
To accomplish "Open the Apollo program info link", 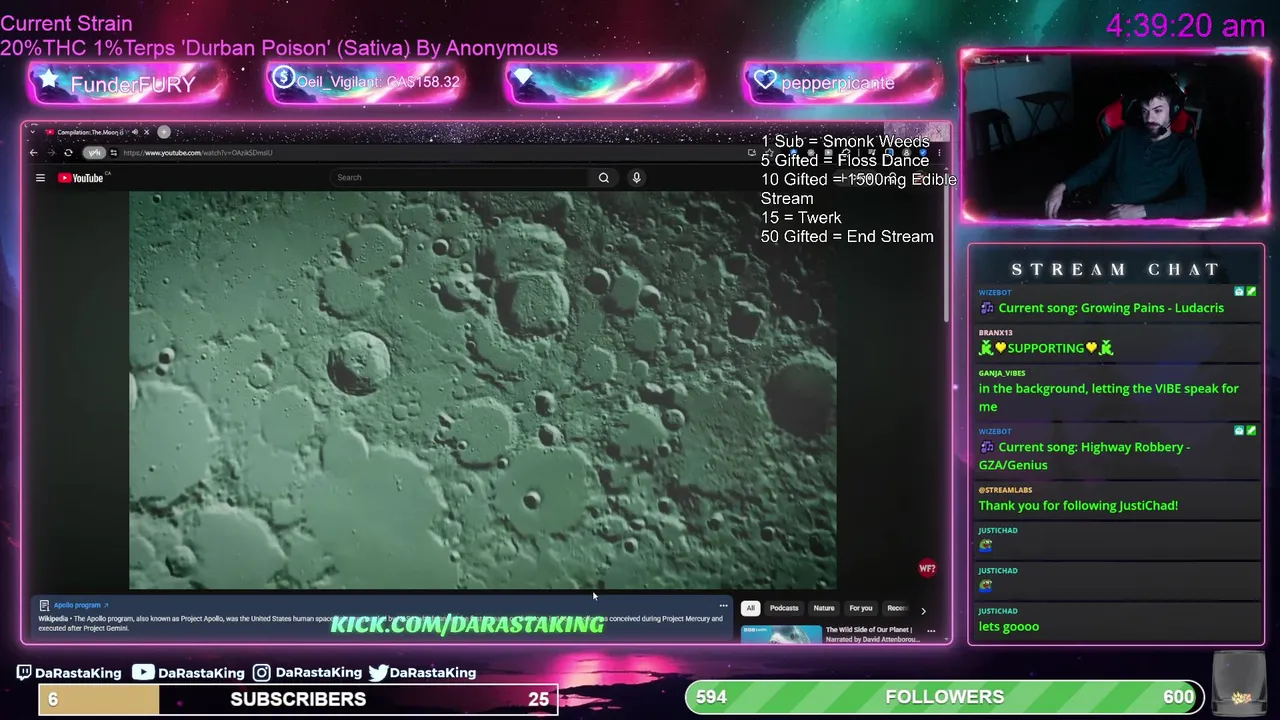I will (x=80, y=605).
